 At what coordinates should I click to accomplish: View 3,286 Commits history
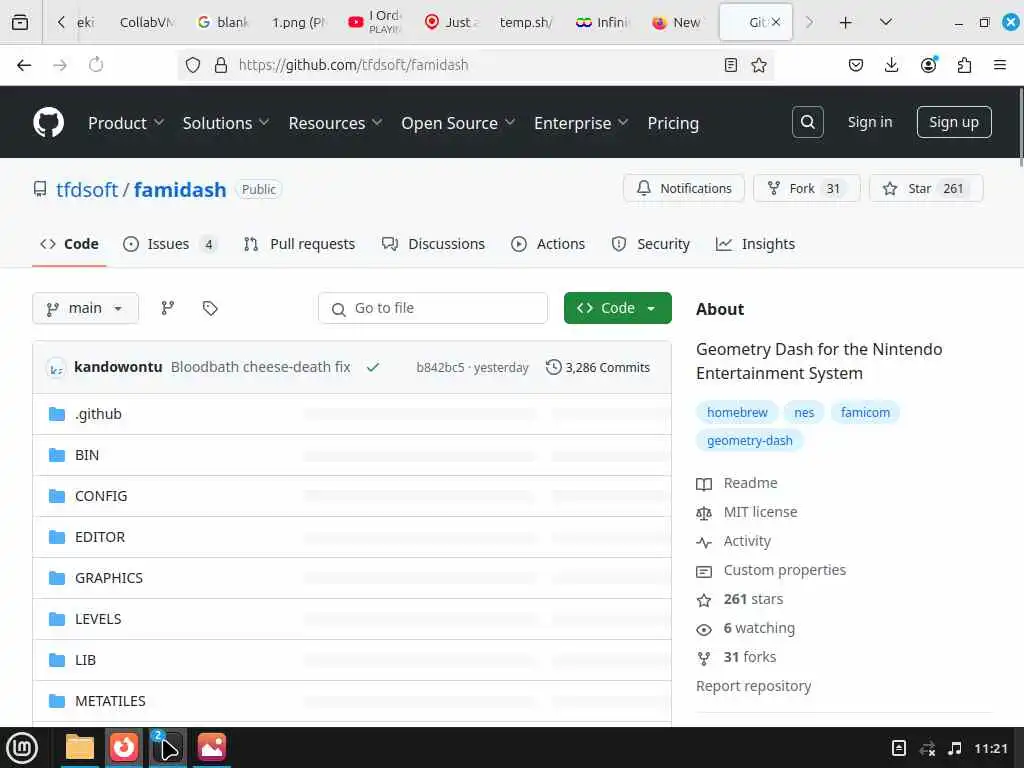tap(598, 367)
